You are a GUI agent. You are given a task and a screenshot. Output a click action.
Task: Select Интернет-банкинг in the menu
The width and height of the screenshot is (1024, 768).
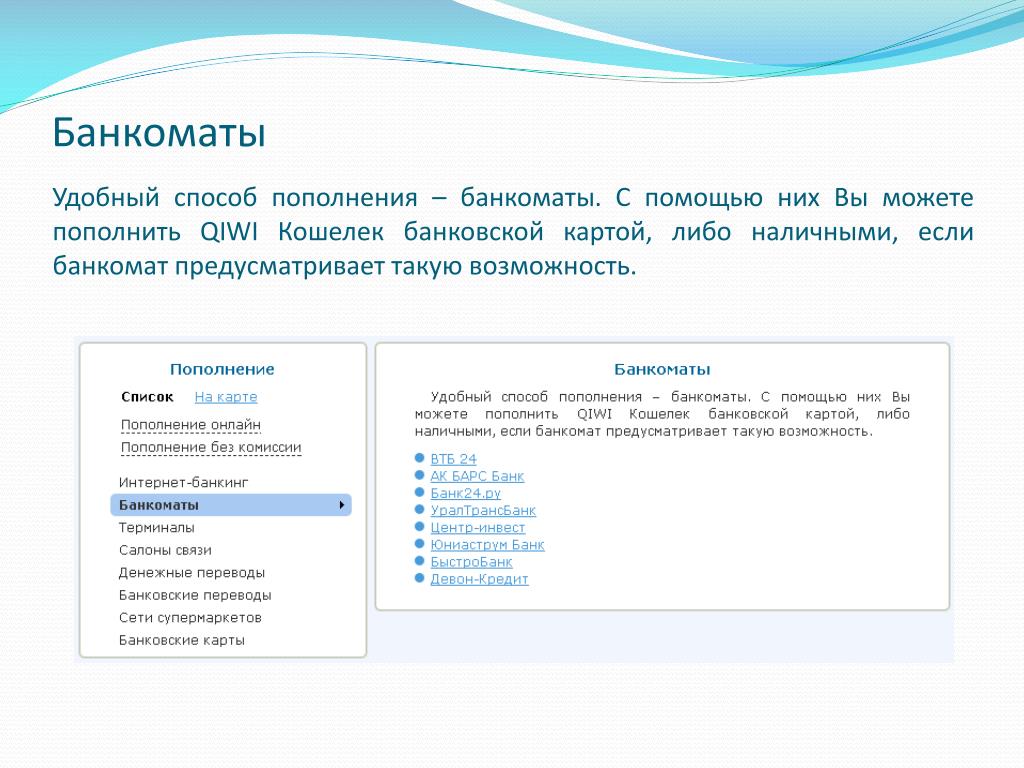click(x=184, y=483)
